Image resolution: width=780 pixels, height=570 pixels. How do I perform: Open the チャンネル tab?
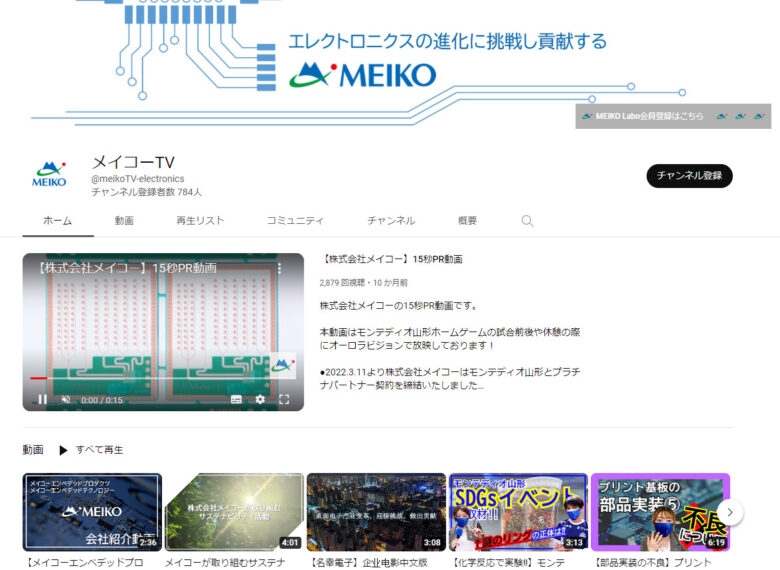[391, 220]
